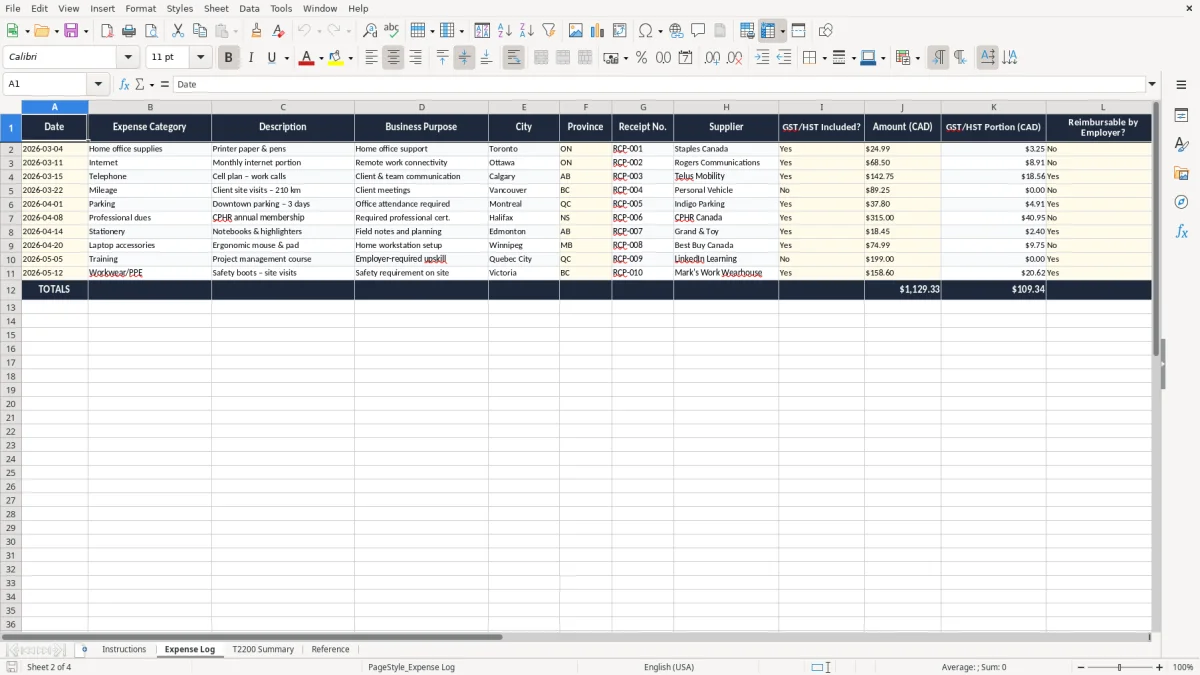Click the Insert Hyperlink icon

point(676,31)
